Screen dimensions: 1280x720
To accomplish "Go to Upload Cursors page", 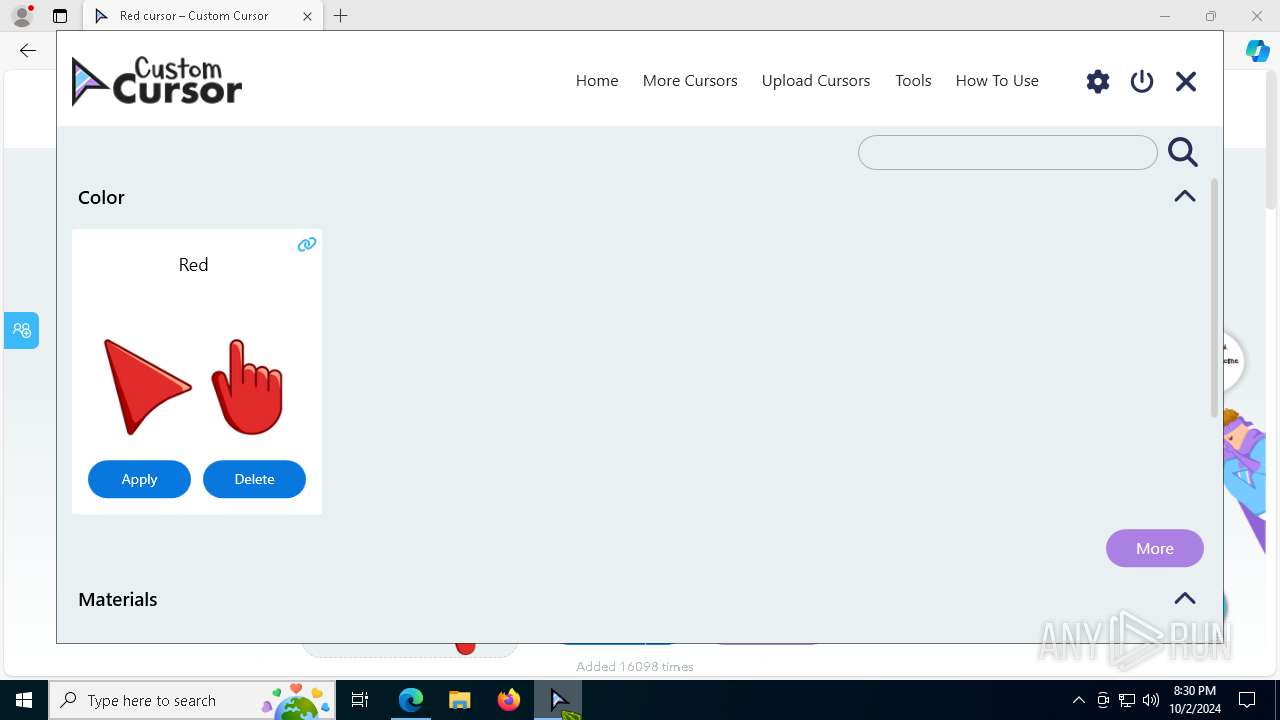I will coord(816,80).
